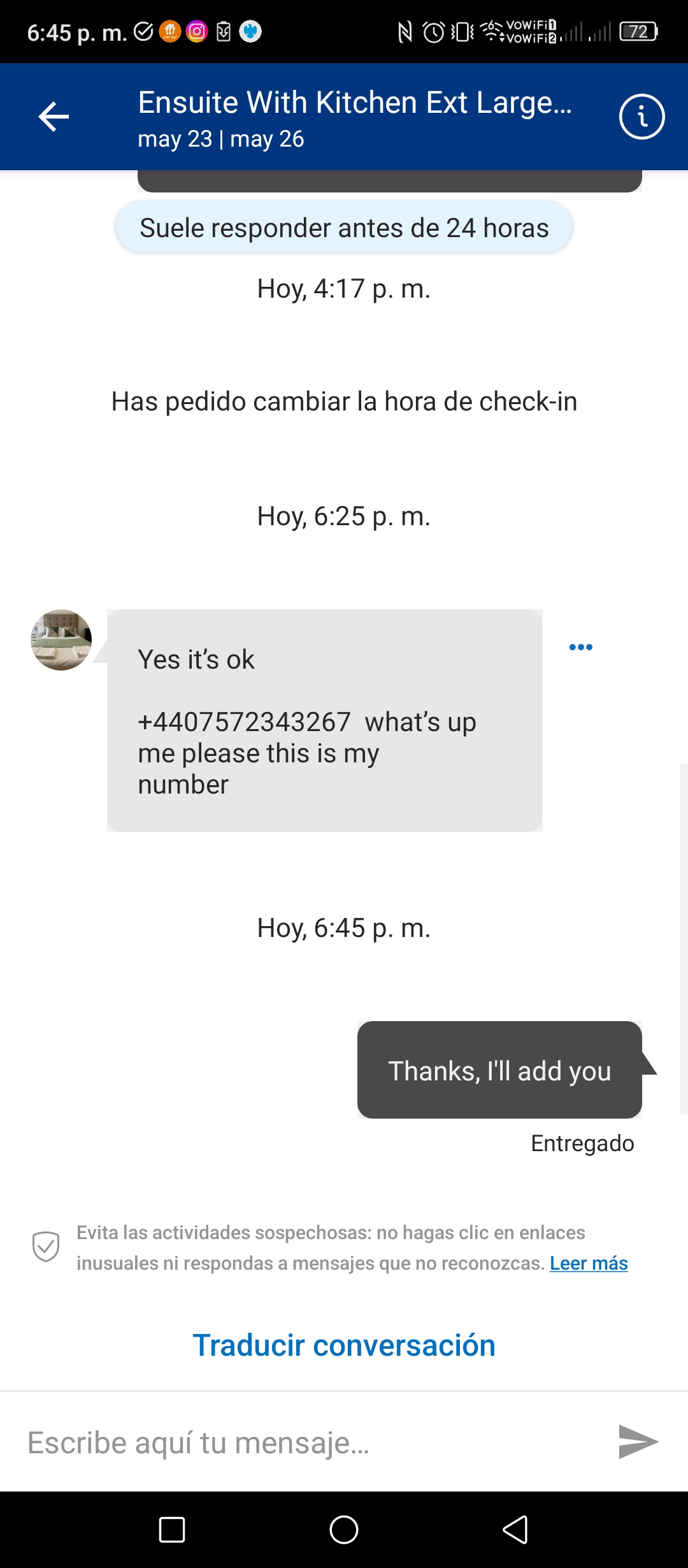The image size is (688, 1568).
Task: Tap the back arrow in header
Action: [x=54, y=117]
